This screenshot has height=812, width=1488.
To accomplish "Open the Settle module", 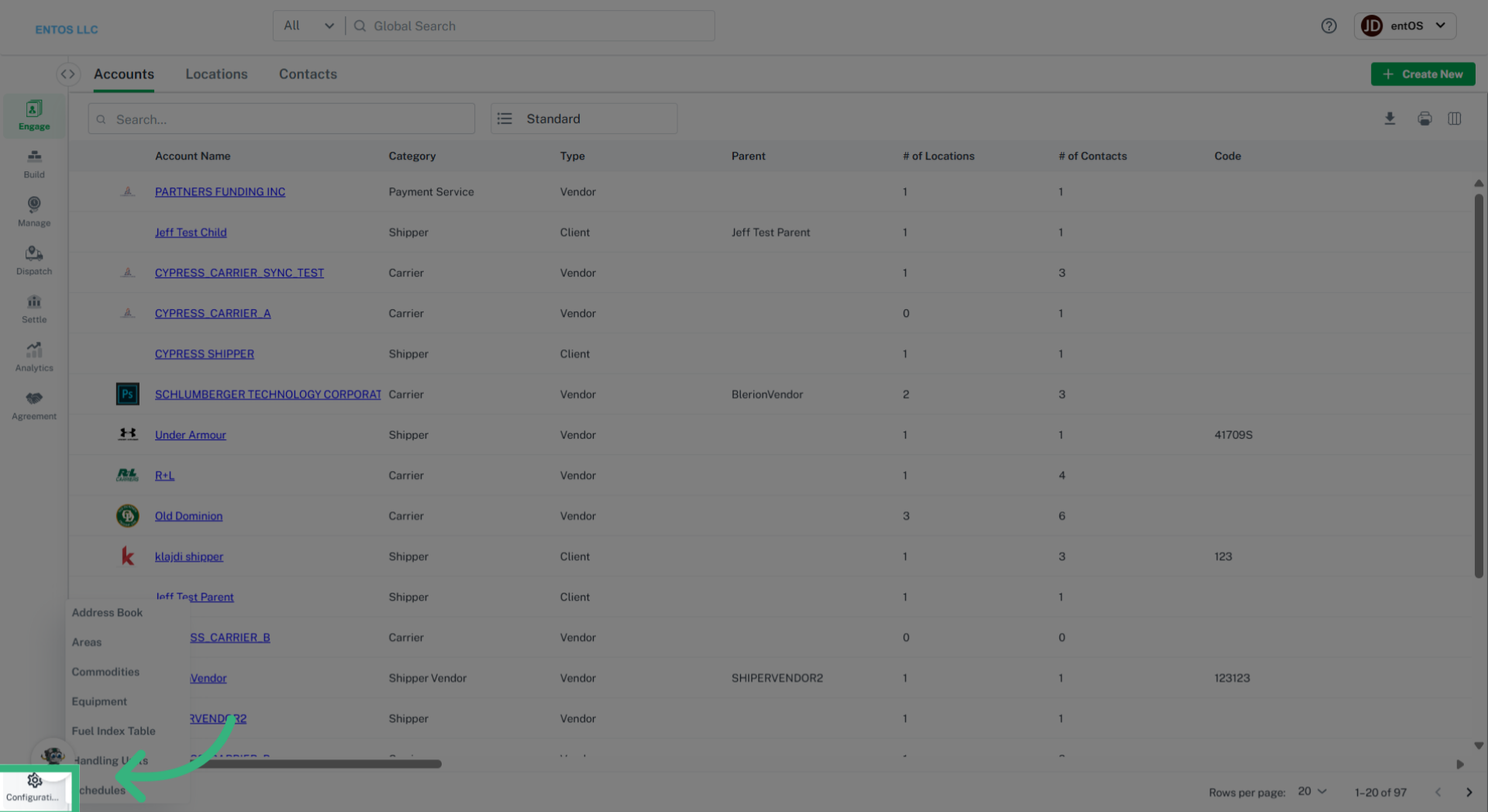I will click(33, 308).
